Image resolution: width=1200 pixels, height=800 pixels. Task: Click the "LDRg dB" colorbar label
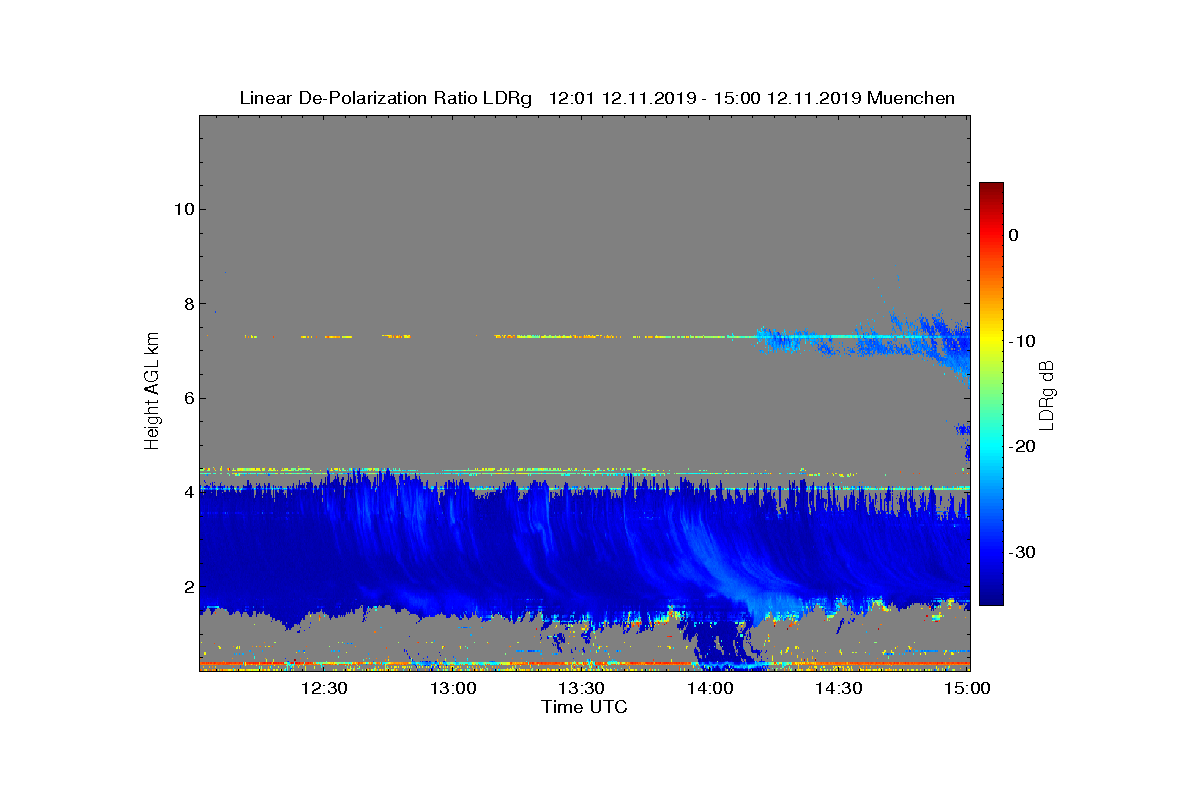tap(1046, 394)
